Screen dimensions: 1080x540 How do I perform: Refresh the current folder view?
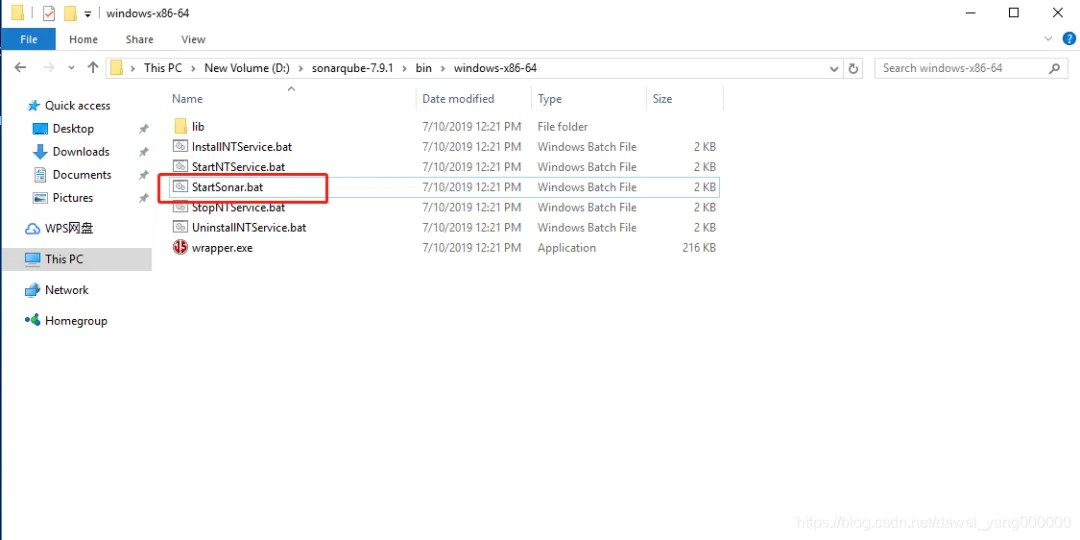pos(853,68)
